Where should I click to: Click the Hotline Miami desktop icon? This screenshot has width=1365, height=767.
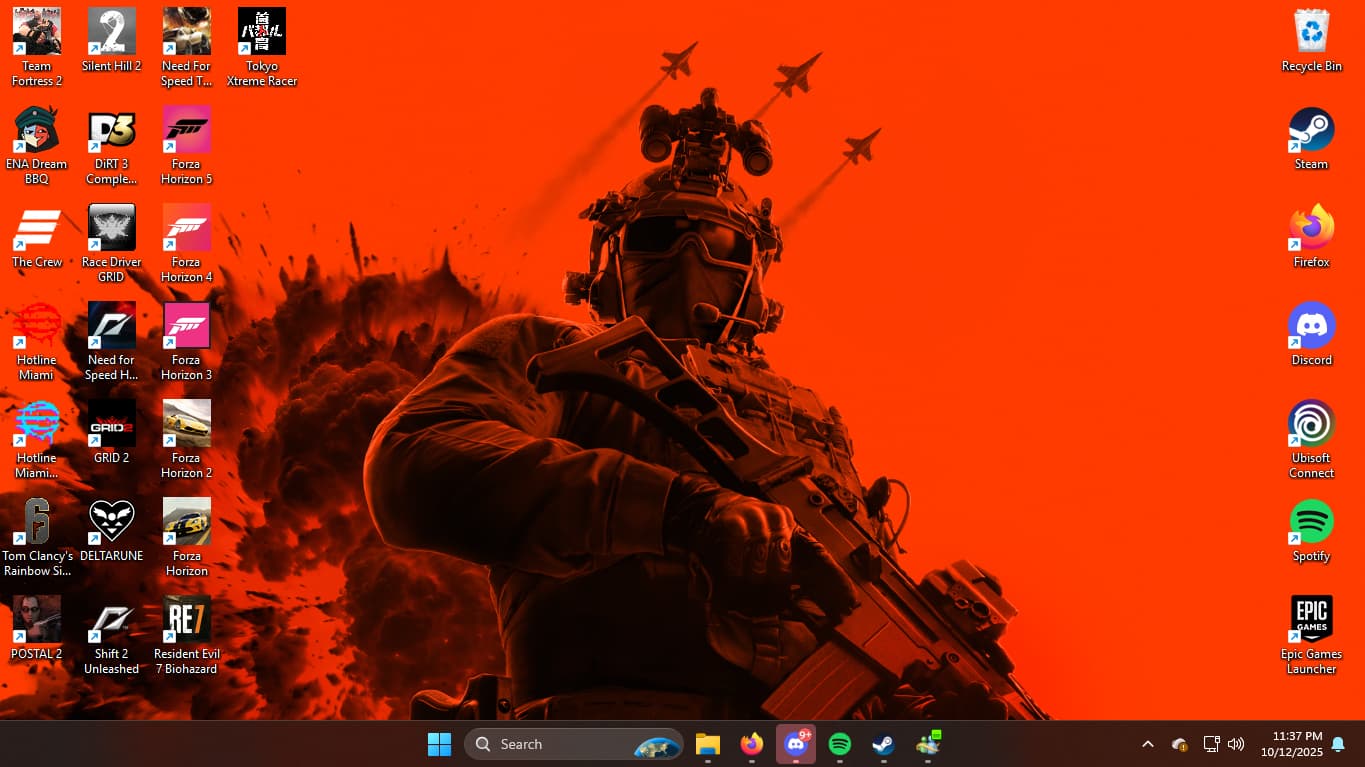(37, 327)
